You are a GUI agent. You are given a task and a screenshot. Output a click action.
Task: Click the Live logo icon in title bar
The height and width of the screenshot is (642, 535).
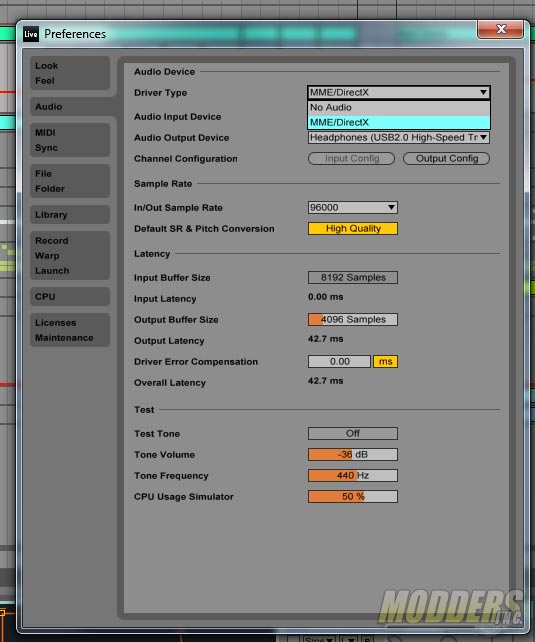coord(31,34)
